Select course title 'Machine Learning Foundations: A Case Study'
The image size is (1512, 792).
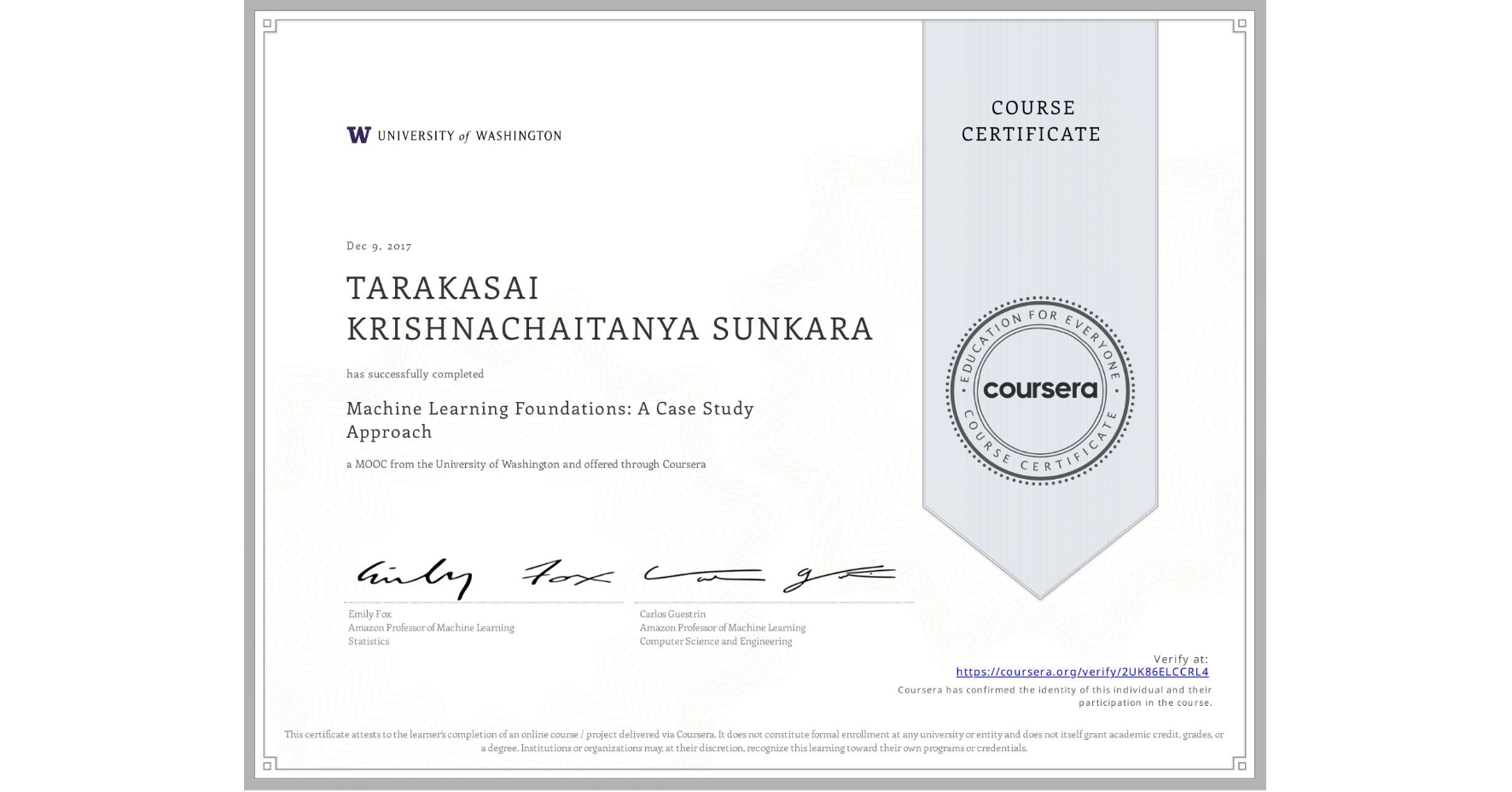point(550,409)
